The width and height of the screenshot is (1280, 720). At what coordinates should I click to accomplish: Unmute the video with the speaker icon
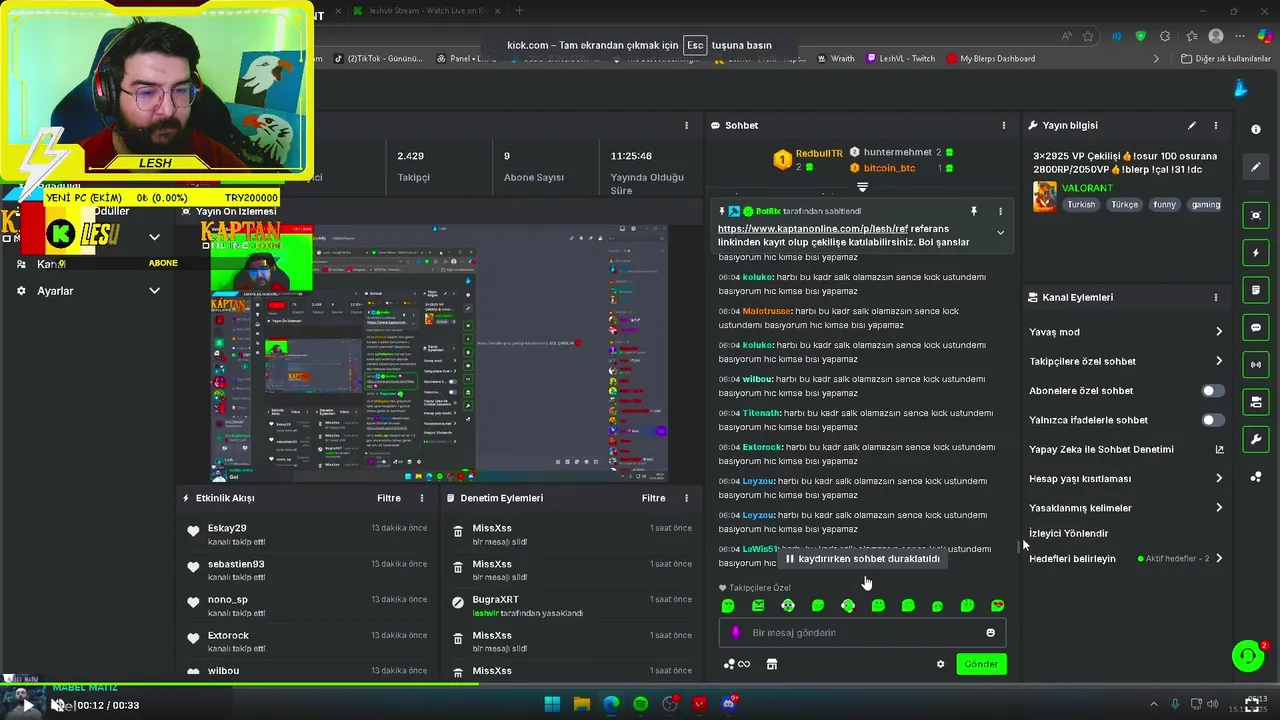click(58, 705)
